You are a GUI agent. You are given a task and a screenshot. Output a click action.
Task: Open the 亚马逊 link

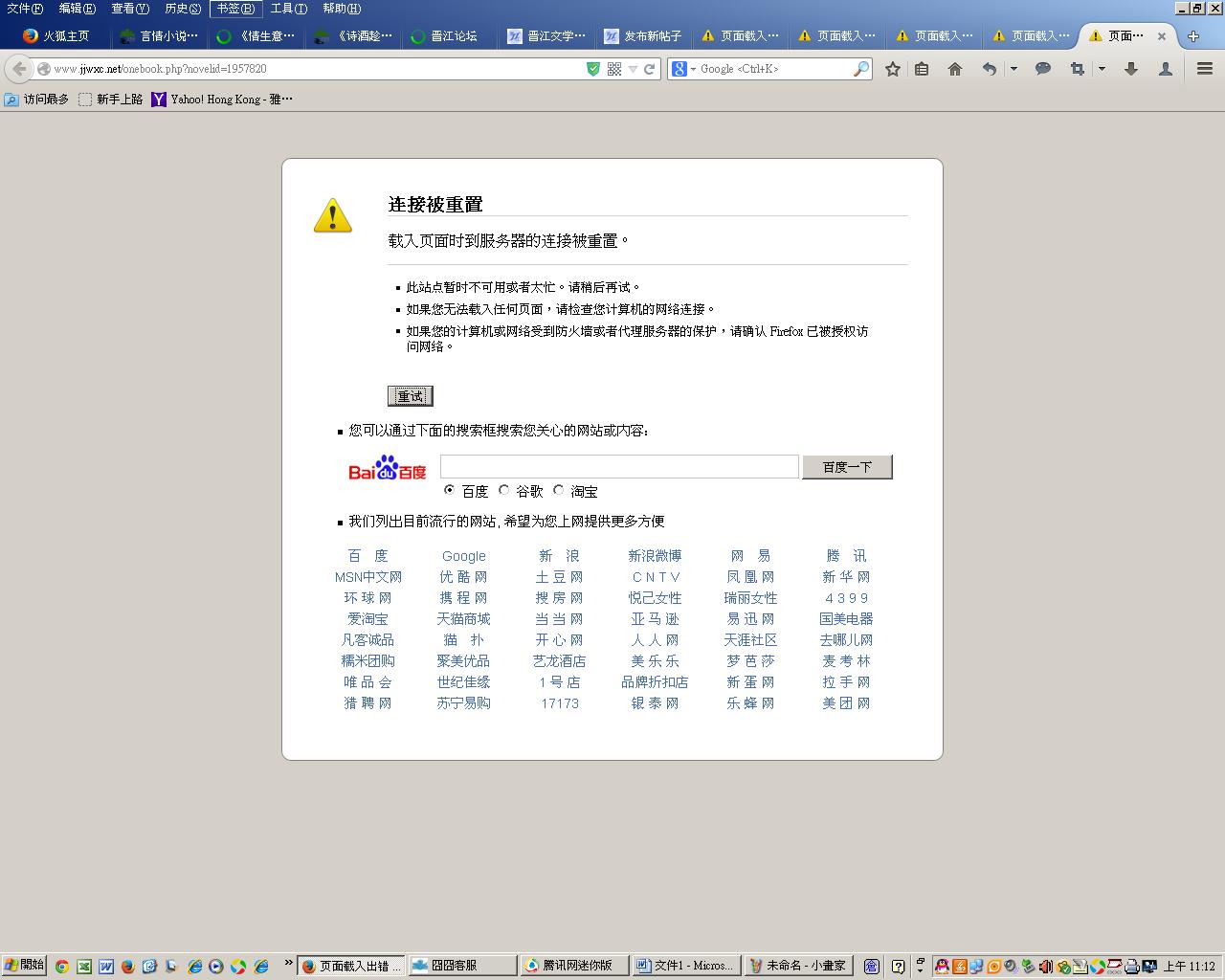click(x=655, y=619)
